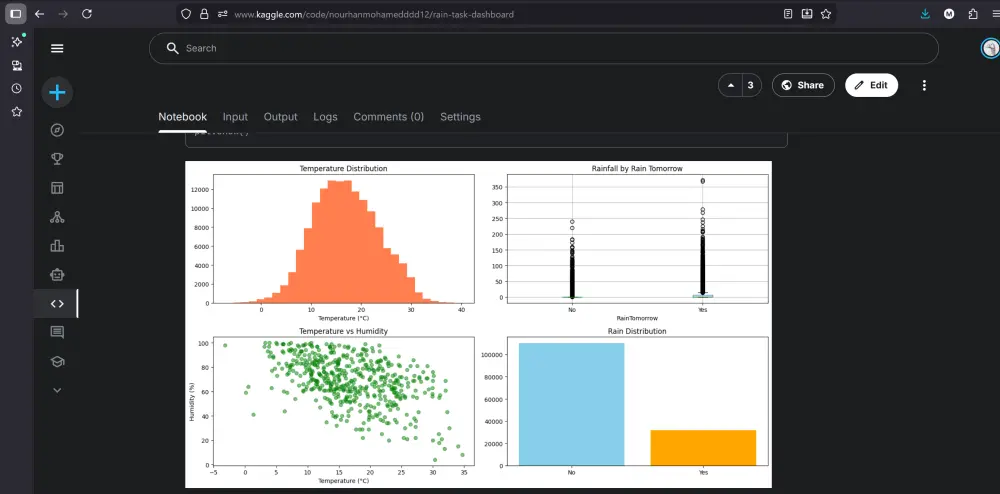Screen dimensions: 1000x494
Task: Open the shield tracking protection icon
Action: click(186, 14)
